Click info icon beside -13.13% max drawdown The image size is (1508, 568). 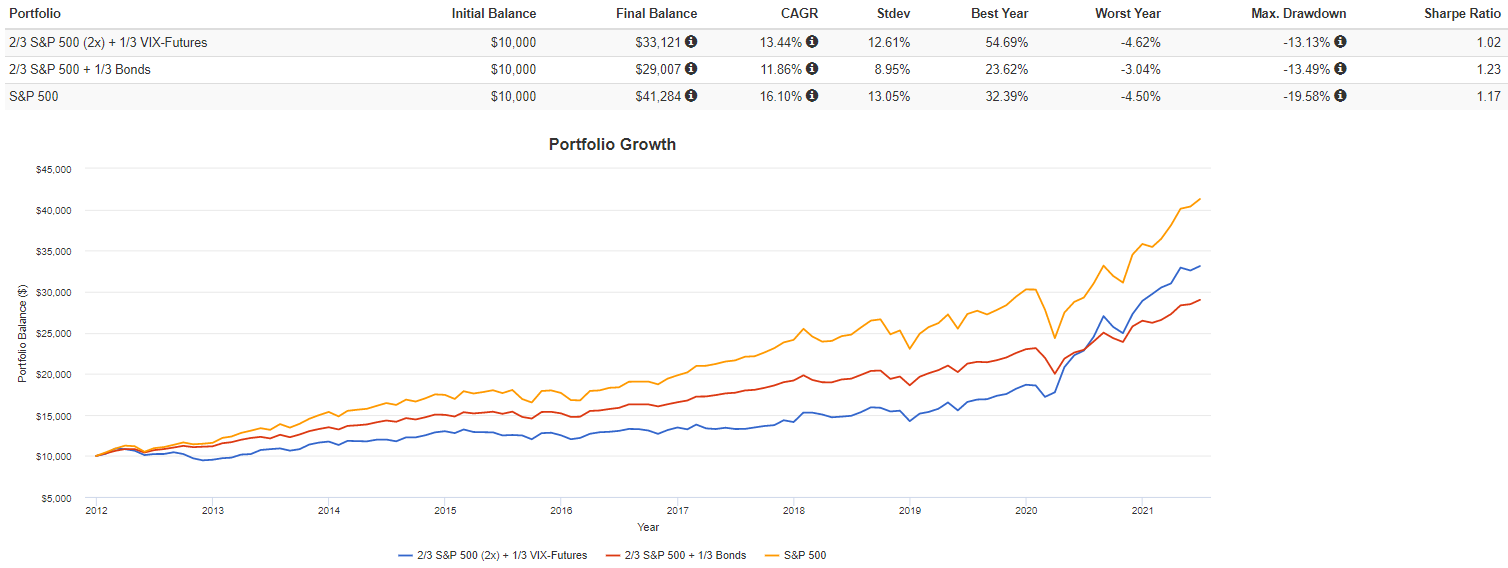pyautogui.click(x=1340, y=42)
